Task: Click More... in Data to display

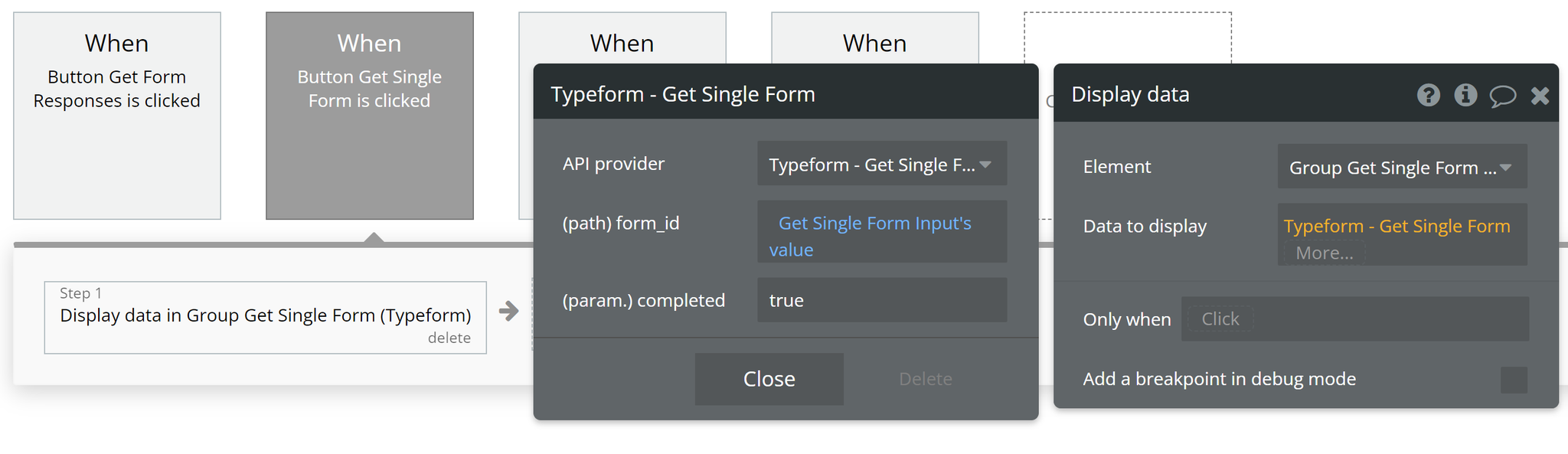Action: [x=1325, y=253]
